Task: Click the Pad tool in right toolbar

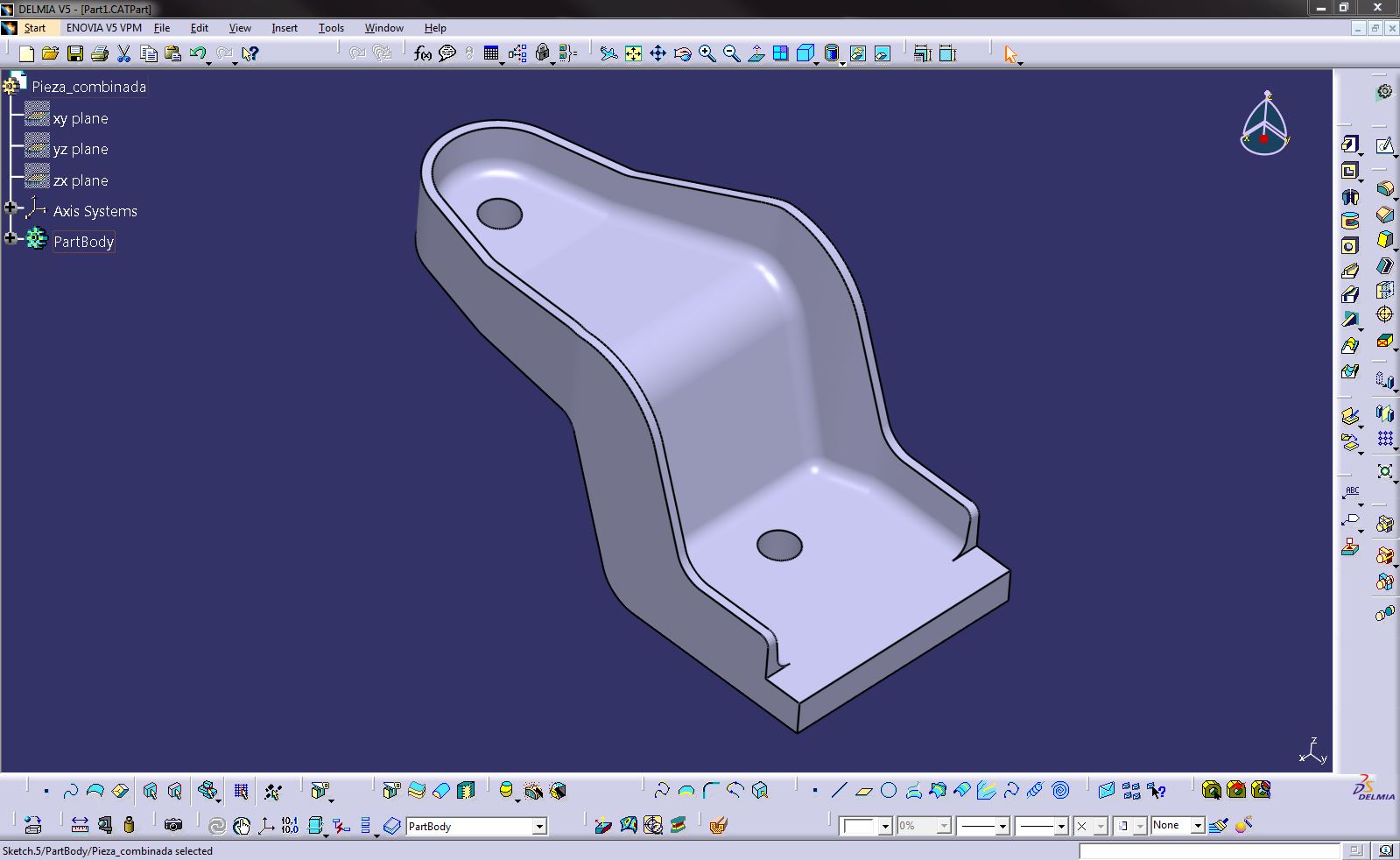Action: (1349, 145)
